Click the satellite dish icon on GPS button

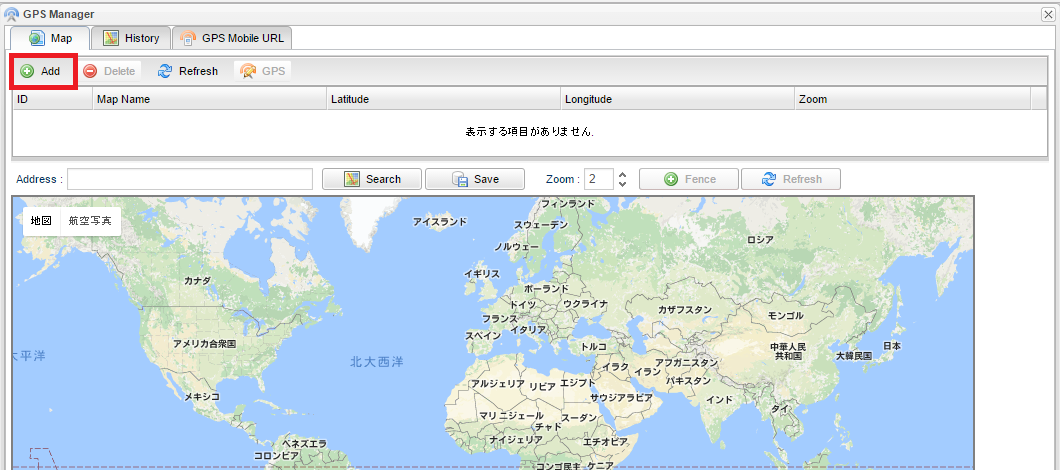248,71
